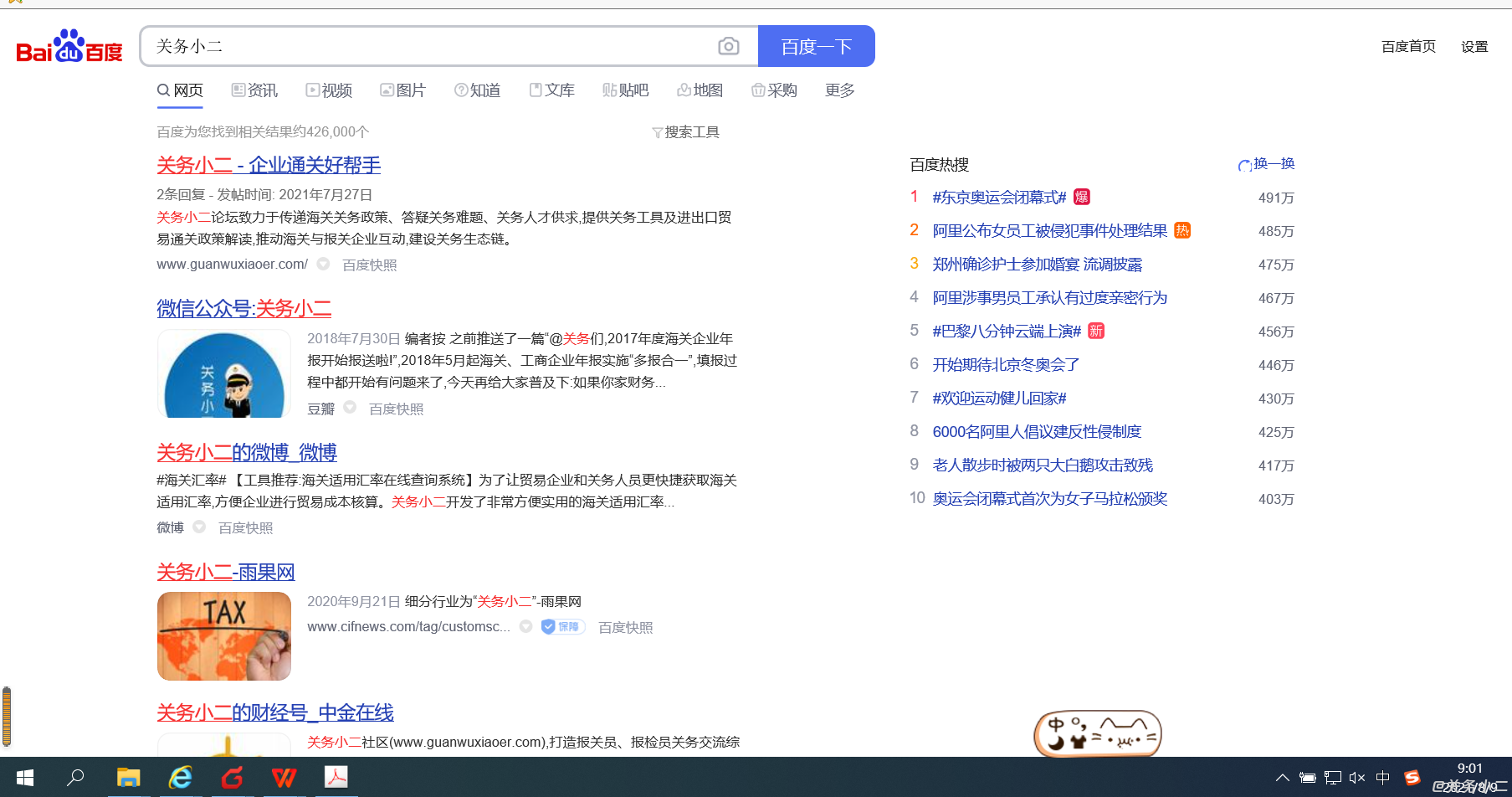Open hot search #欢迎运动健儿回家#
This screenshot has height=797, width=1512.
[x=999, y=398]
